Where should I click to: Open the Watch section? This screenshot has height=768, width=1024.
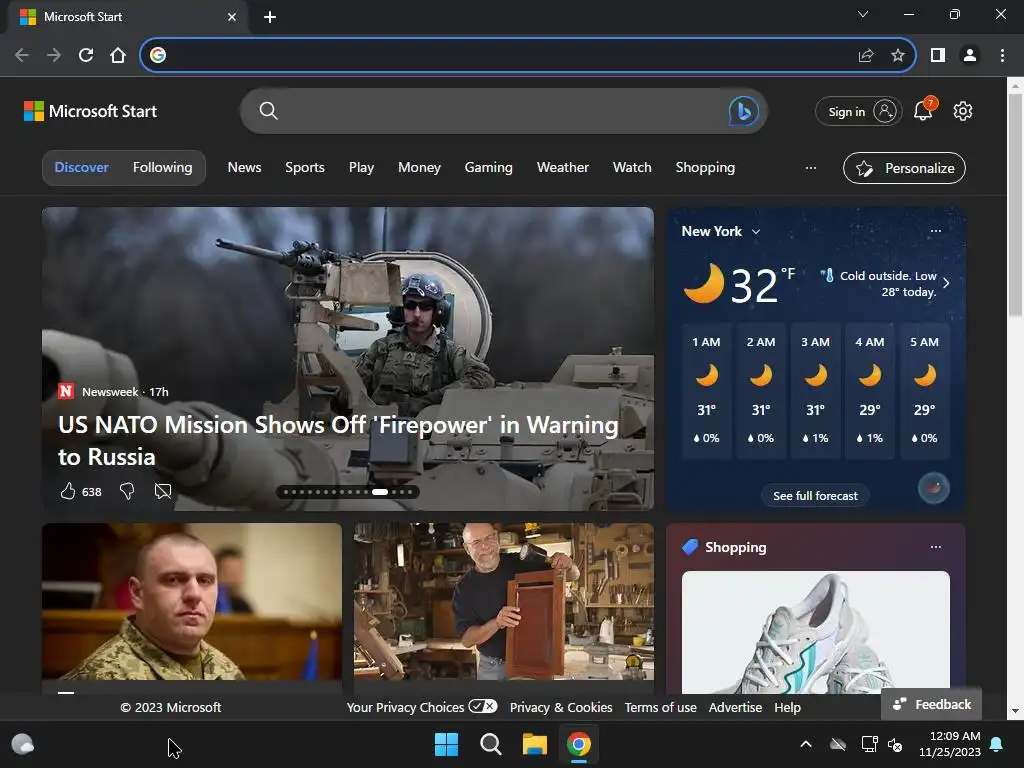pyautogui.click(x=632, y=167)
